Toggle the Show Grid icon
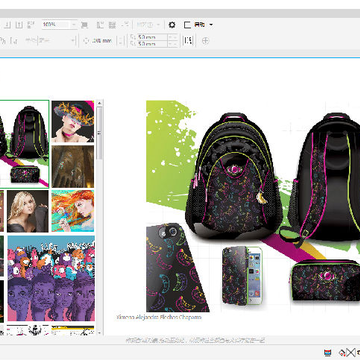This screenshot has width=360, height=360. click(x=112, y=25)
